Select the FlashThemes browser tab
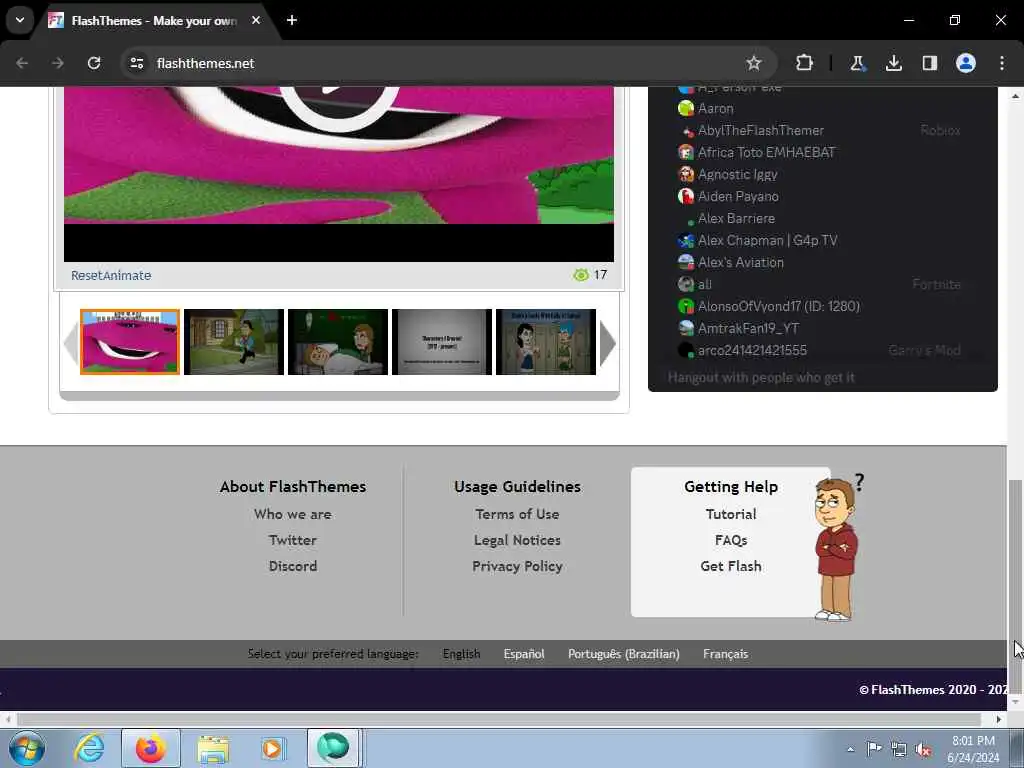Screen dimensions: 1024x768 153,20
